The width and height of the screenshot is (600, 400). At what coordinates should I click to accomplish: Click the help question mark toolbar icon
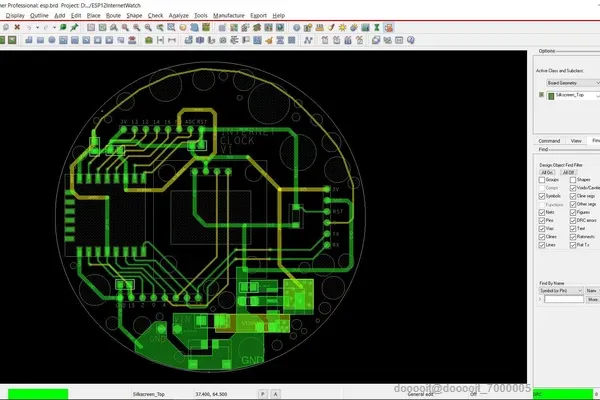tap(411, 40)
